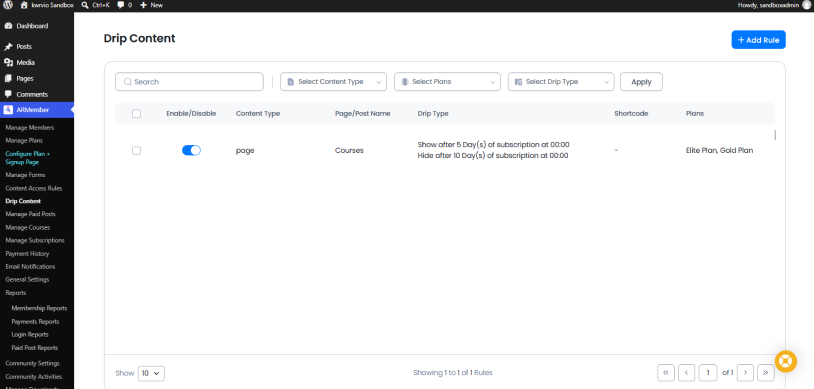
Task: Open Manage Plans menu item
Action: click(24, 141)
